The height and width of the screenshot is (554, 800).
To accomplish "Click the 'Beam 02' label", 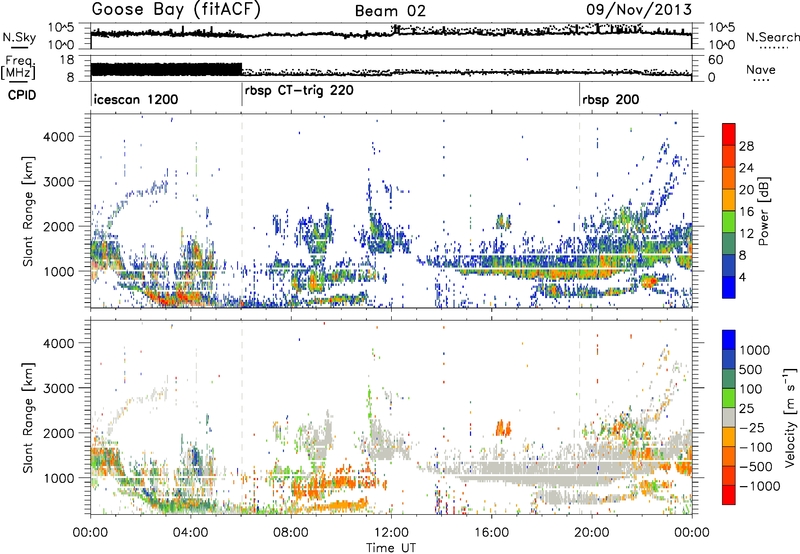I will [390, 11].
